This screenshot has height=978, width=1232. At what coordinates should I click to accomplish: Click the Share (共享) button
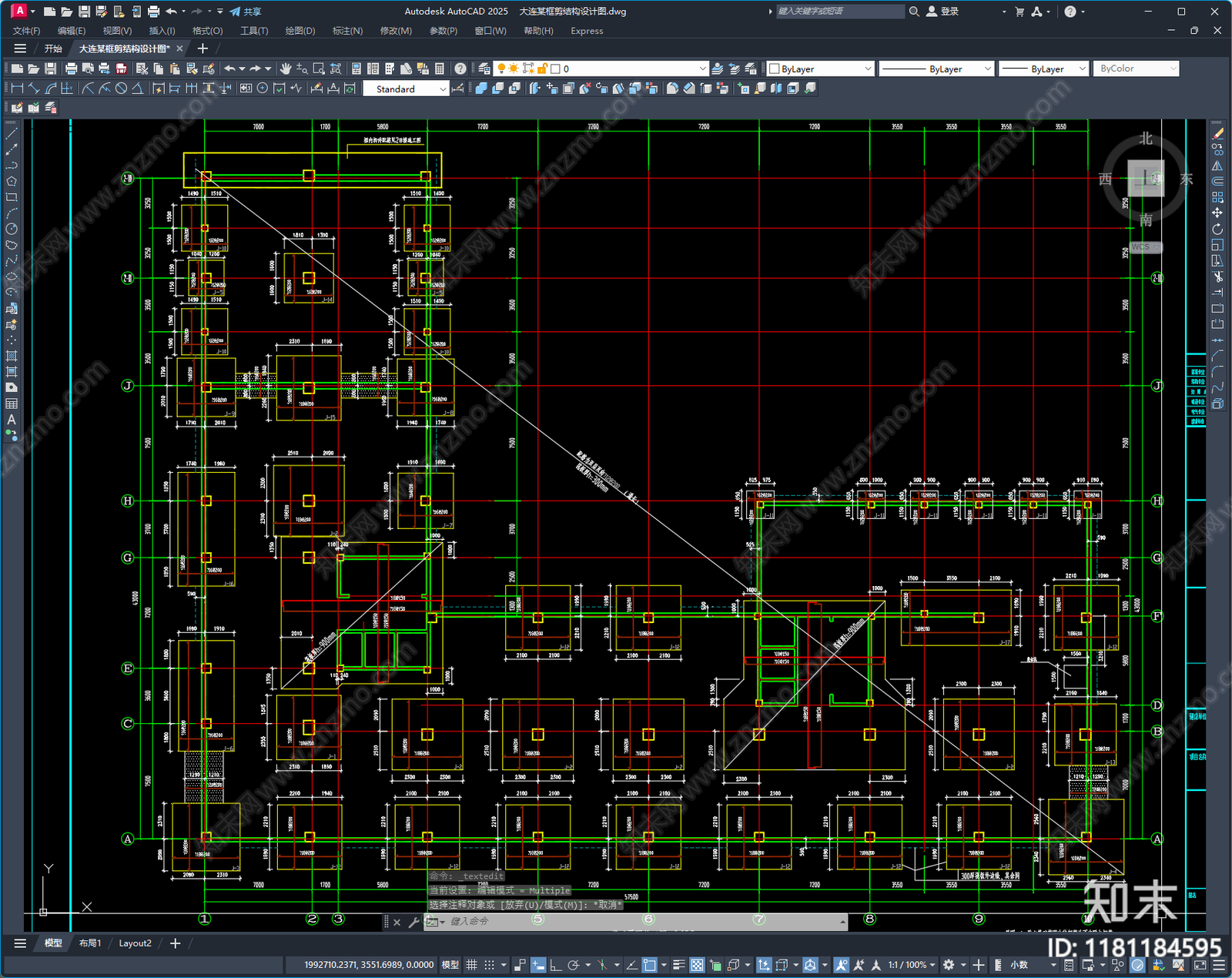click(246, 12)
